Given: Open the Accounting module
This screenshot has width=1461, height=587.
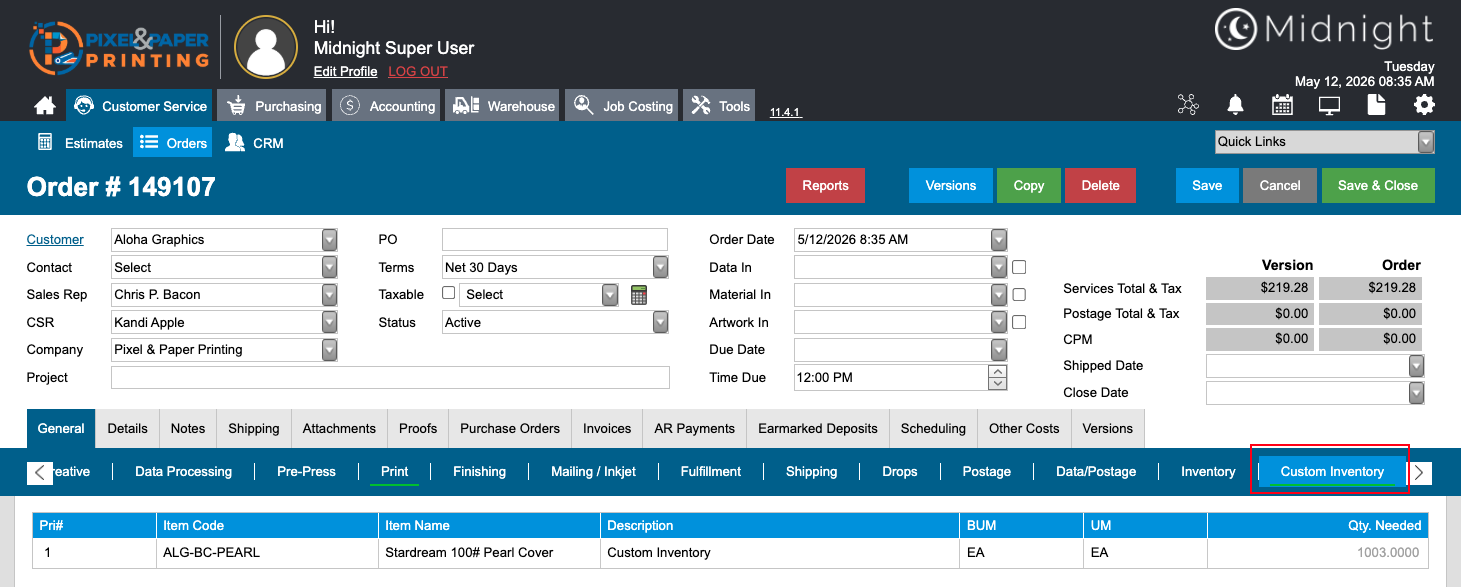Looking at the screenshot, I should pyautogui.click(x=386, y=106).
